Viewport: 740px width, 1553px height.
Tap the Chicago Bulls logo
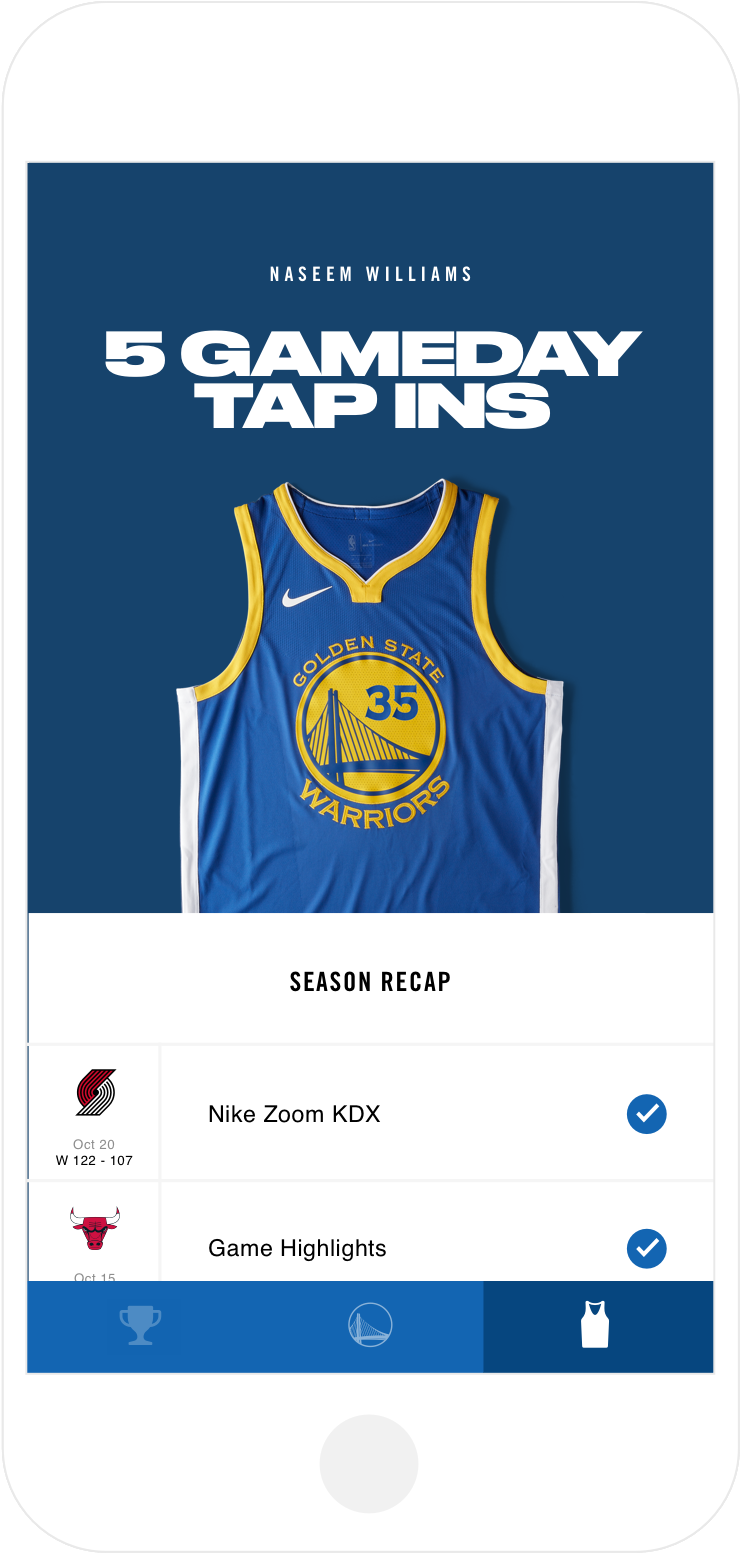click(x=95, y=1228)
